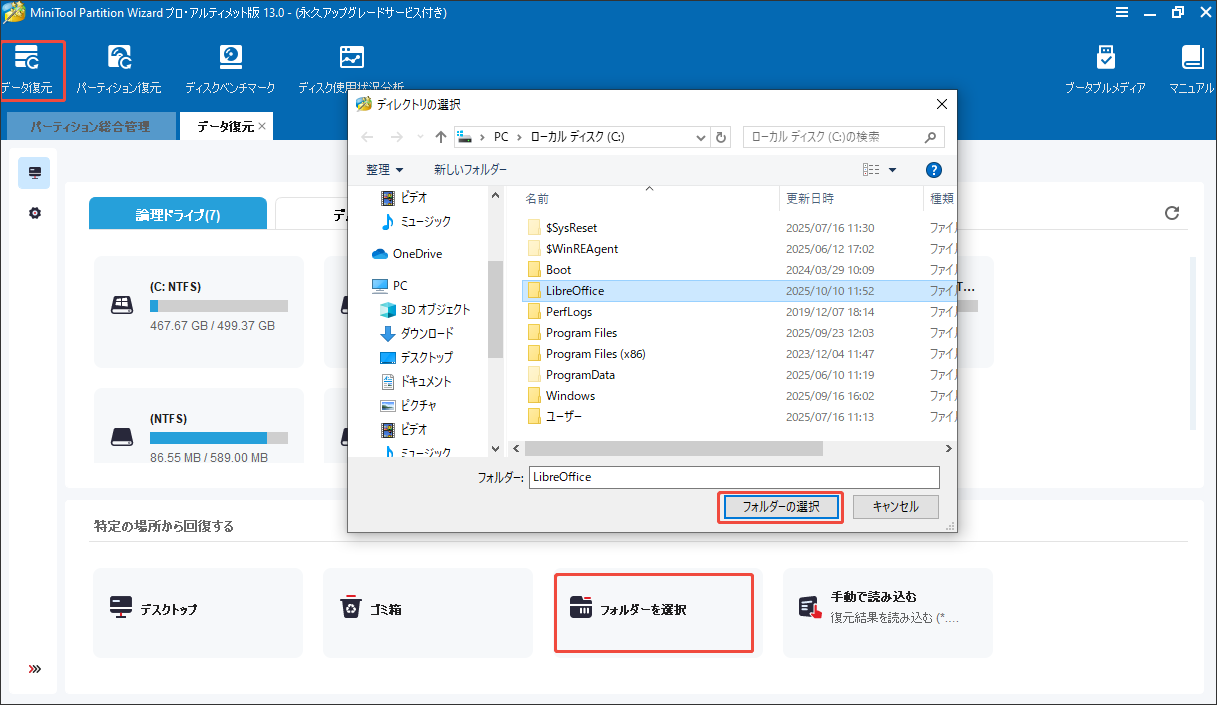Choose フォルダーを選択 recovery option
The height and width of the screenshot is (705, 1217).
point(653,613)
